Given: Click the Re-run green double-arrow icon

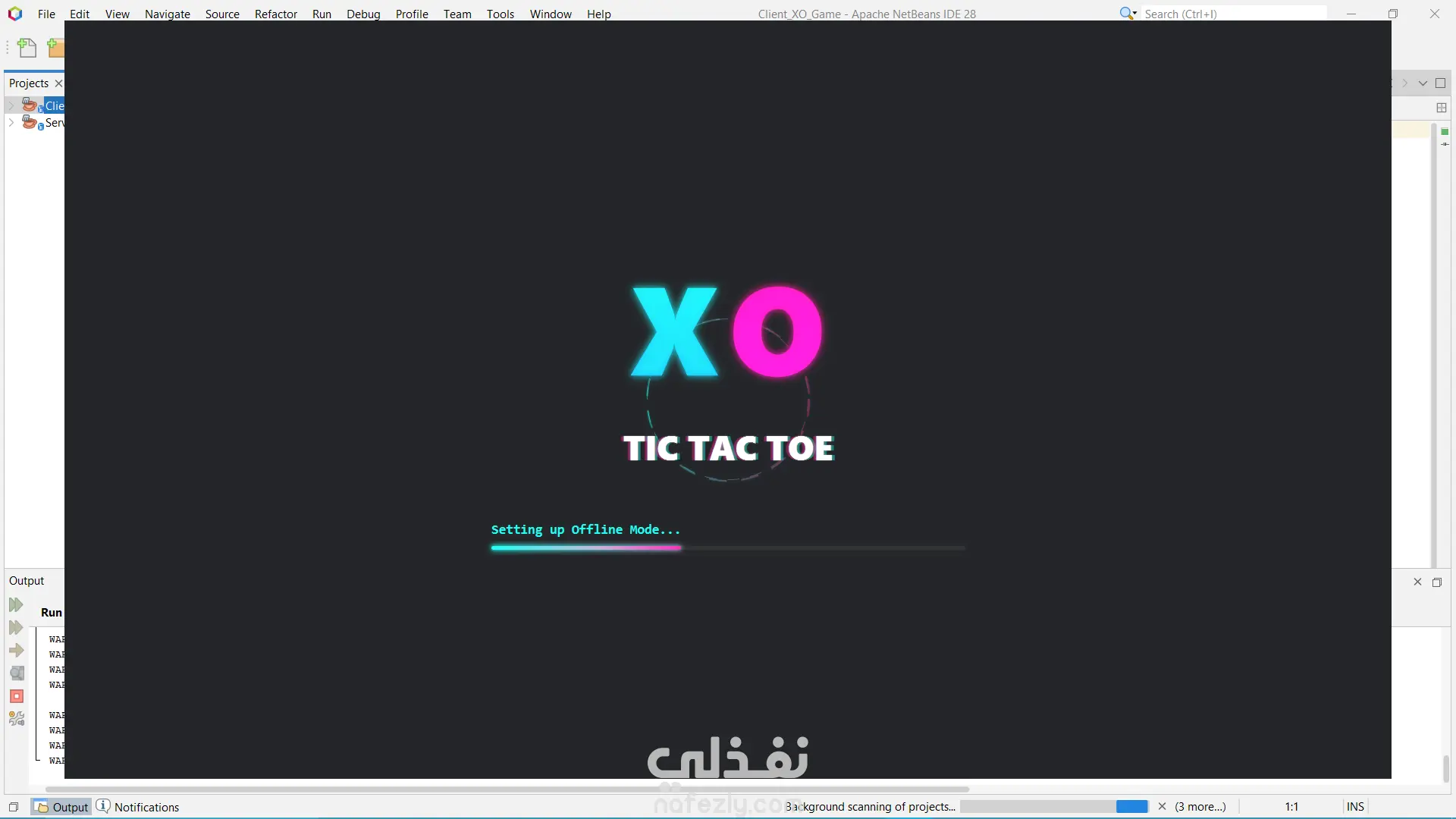Looking at the screenshot, I should click(x=16, y=605).
